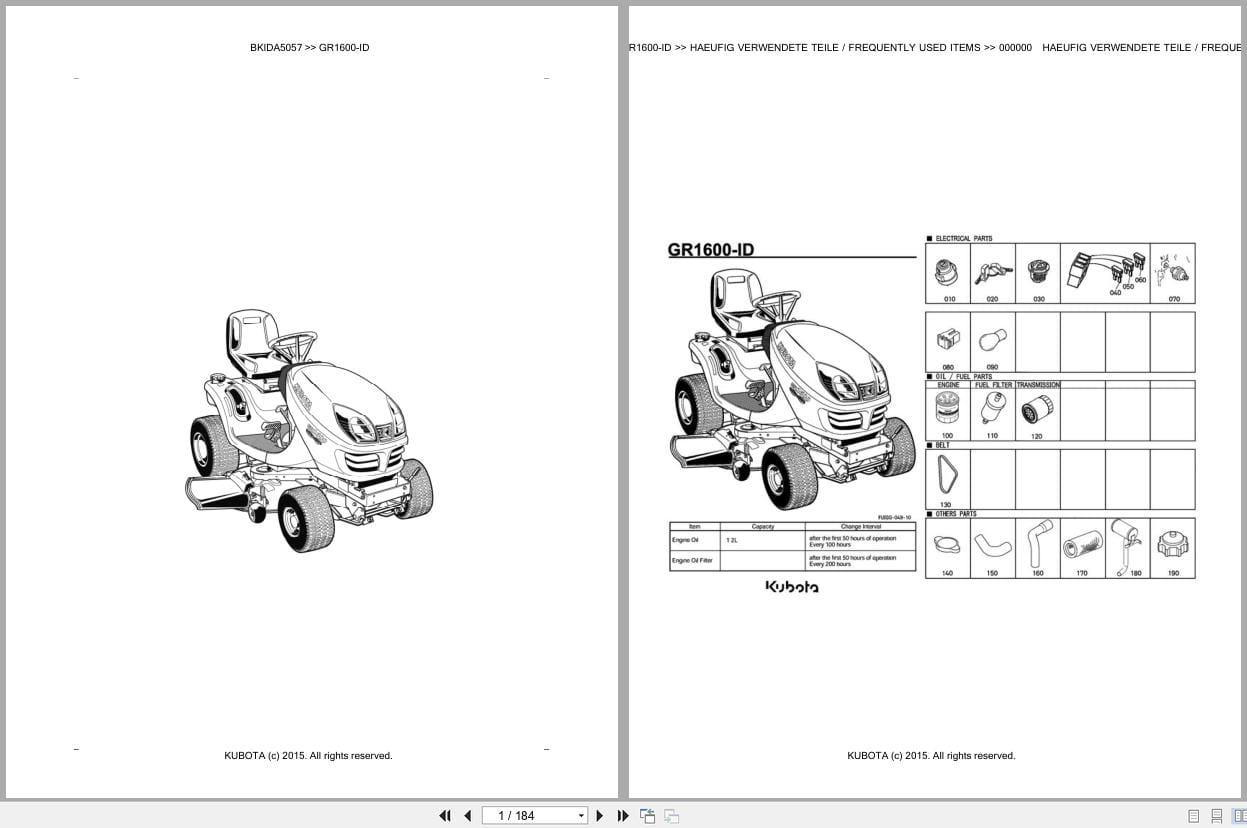Select part 030 in electrical parts

1038,273
